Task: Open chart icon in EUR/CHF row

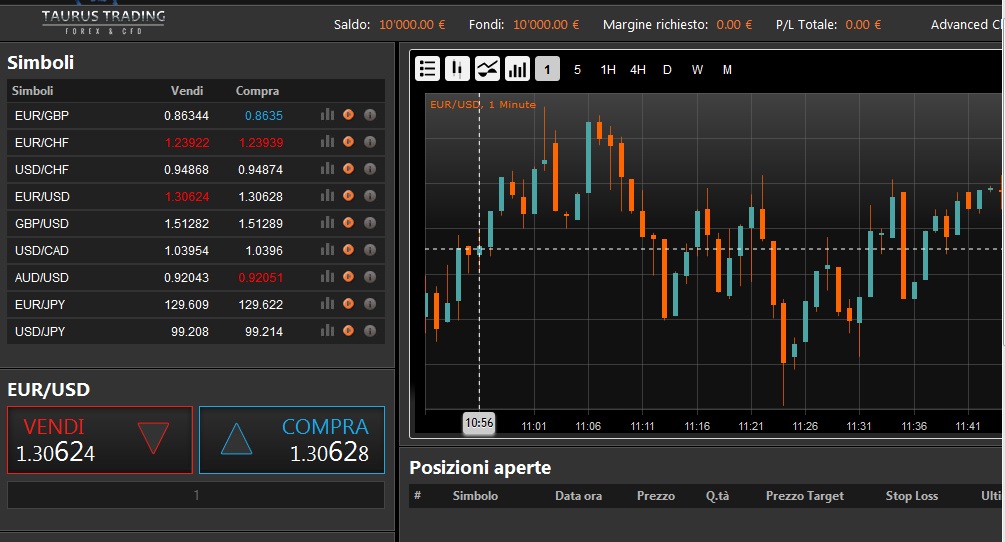Action: click(x=328, y=142)
